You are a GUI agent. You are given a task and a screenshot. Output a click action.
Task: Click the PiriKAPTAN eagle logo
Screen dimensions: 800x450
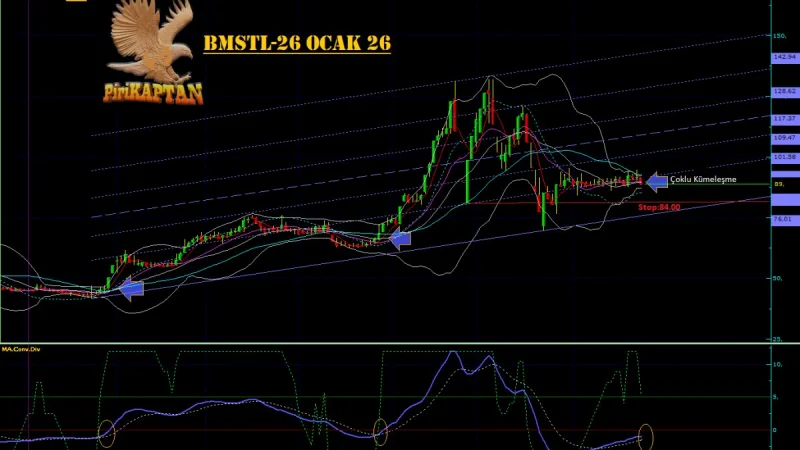153,52
